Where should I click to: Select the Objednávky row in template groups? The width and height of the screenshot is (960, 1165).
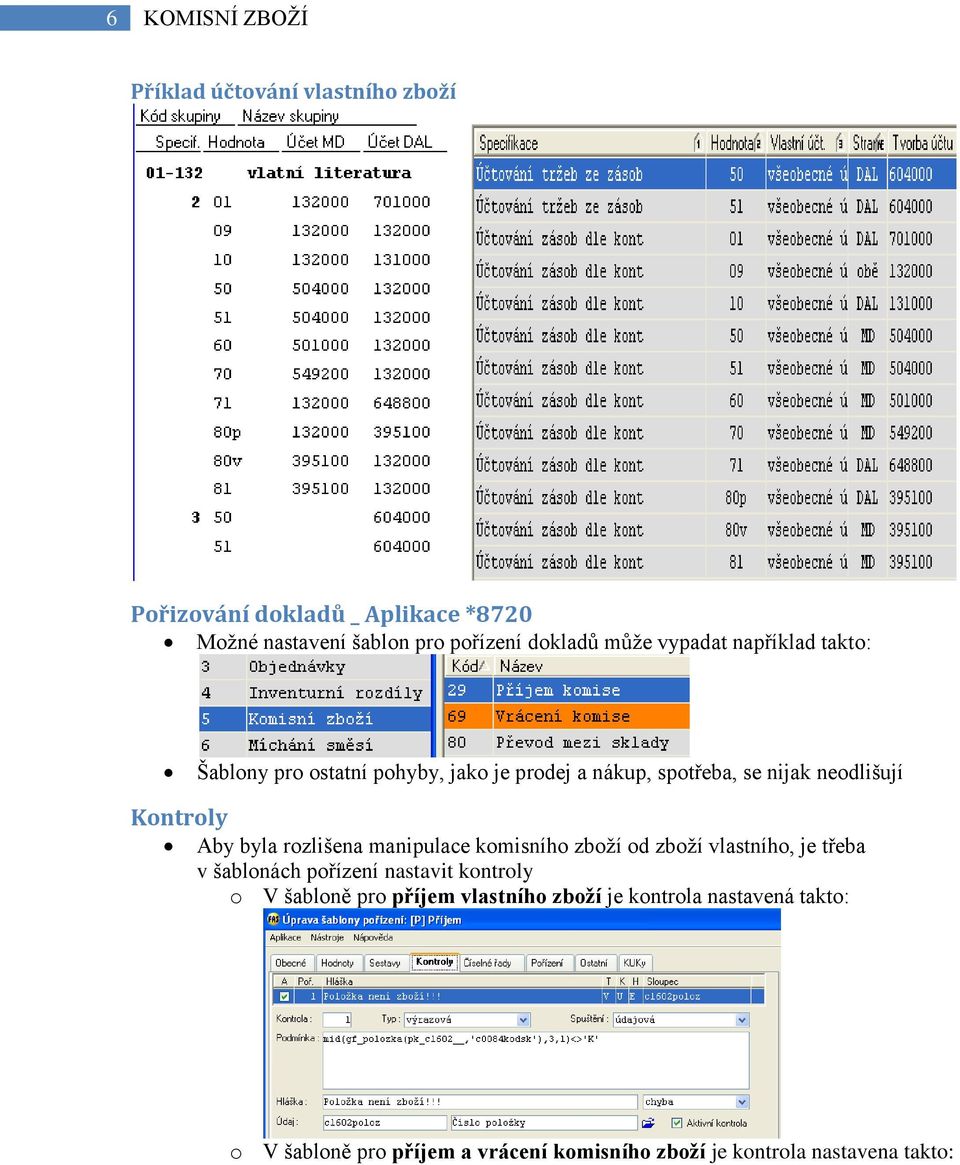click(315, 666)
